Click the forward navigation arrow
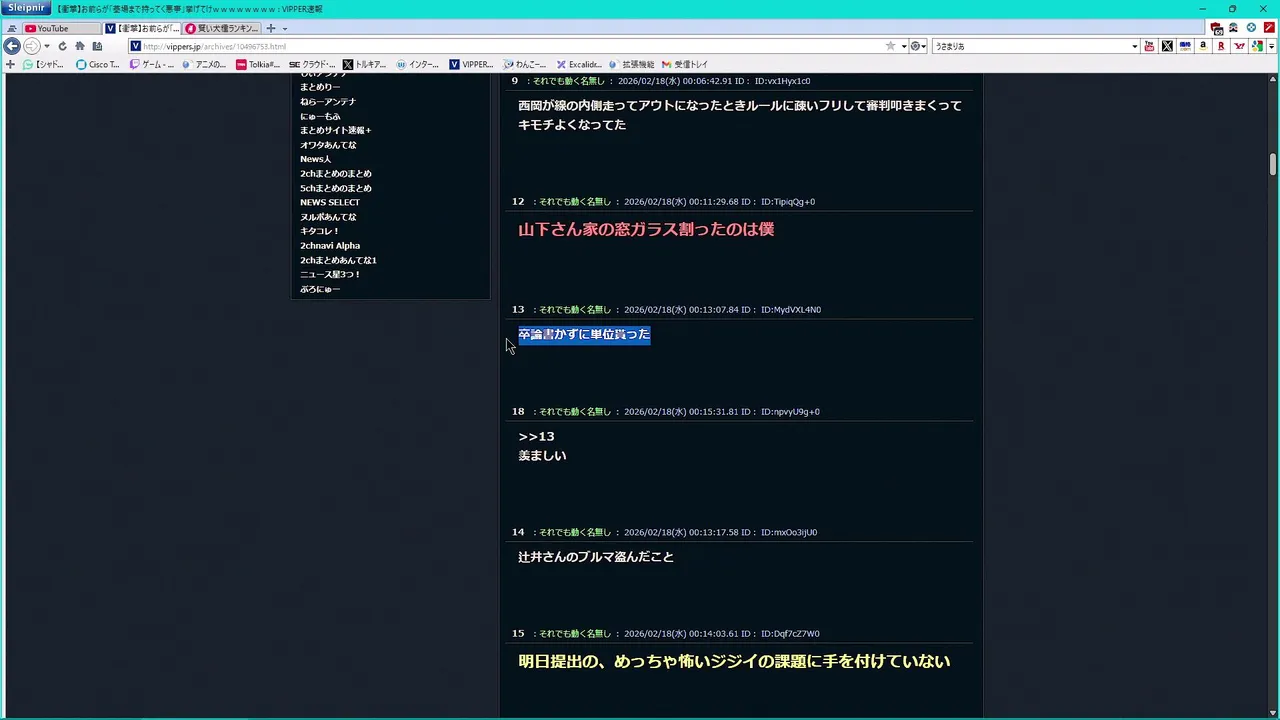 31,46
